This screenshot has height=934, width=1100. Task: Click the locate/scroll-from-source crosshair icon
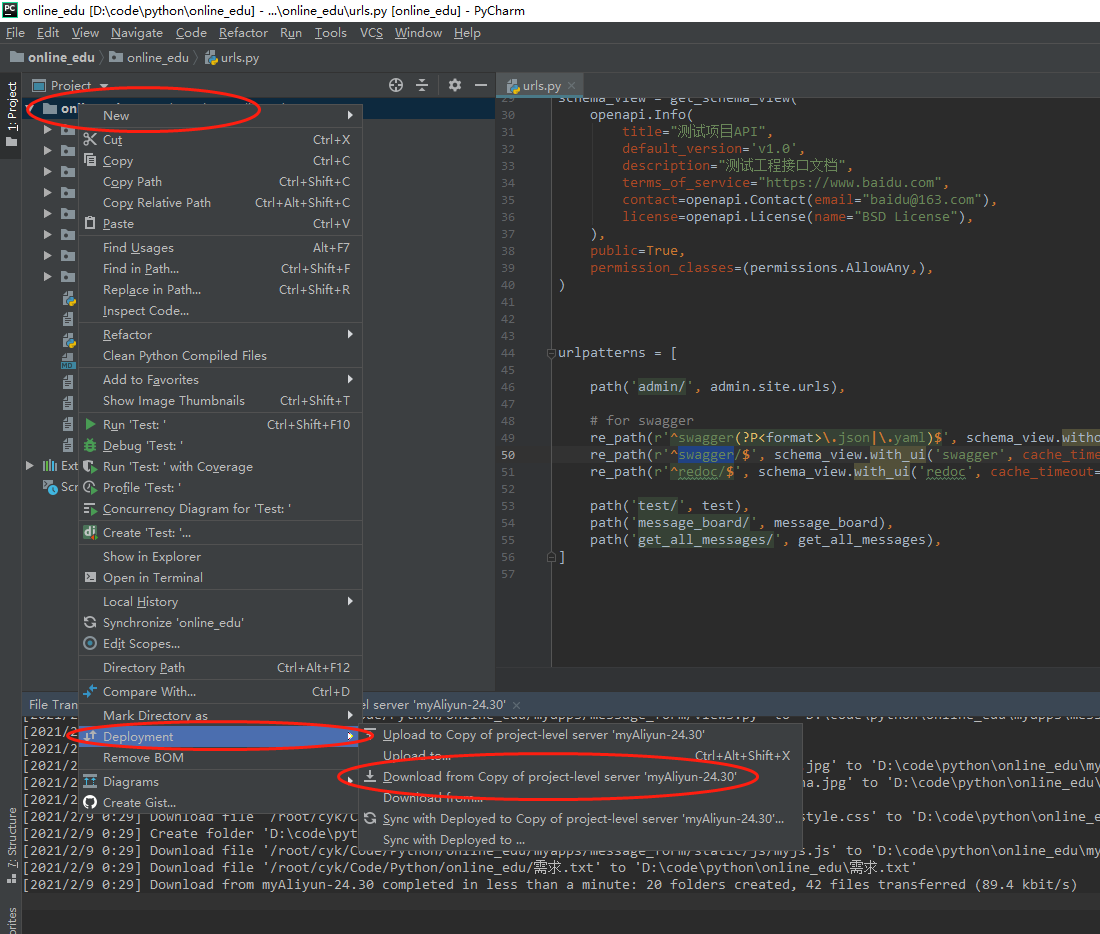(x=396, y=85)
